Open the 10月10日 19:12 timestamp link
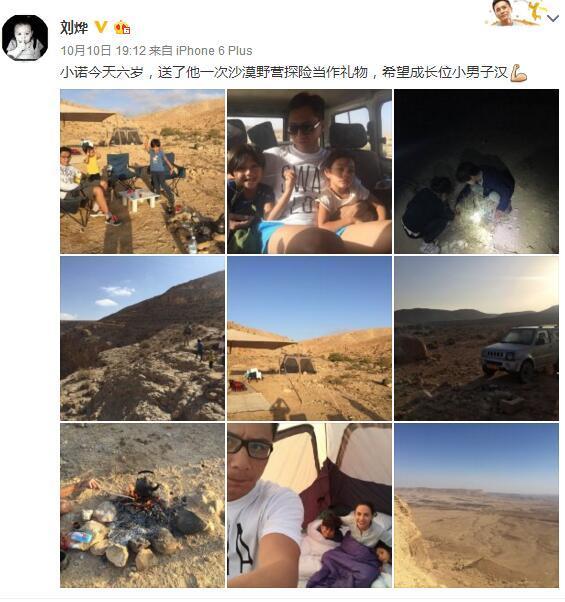The width and height of the screenshot is (565, 602). [x=103, y=51]
